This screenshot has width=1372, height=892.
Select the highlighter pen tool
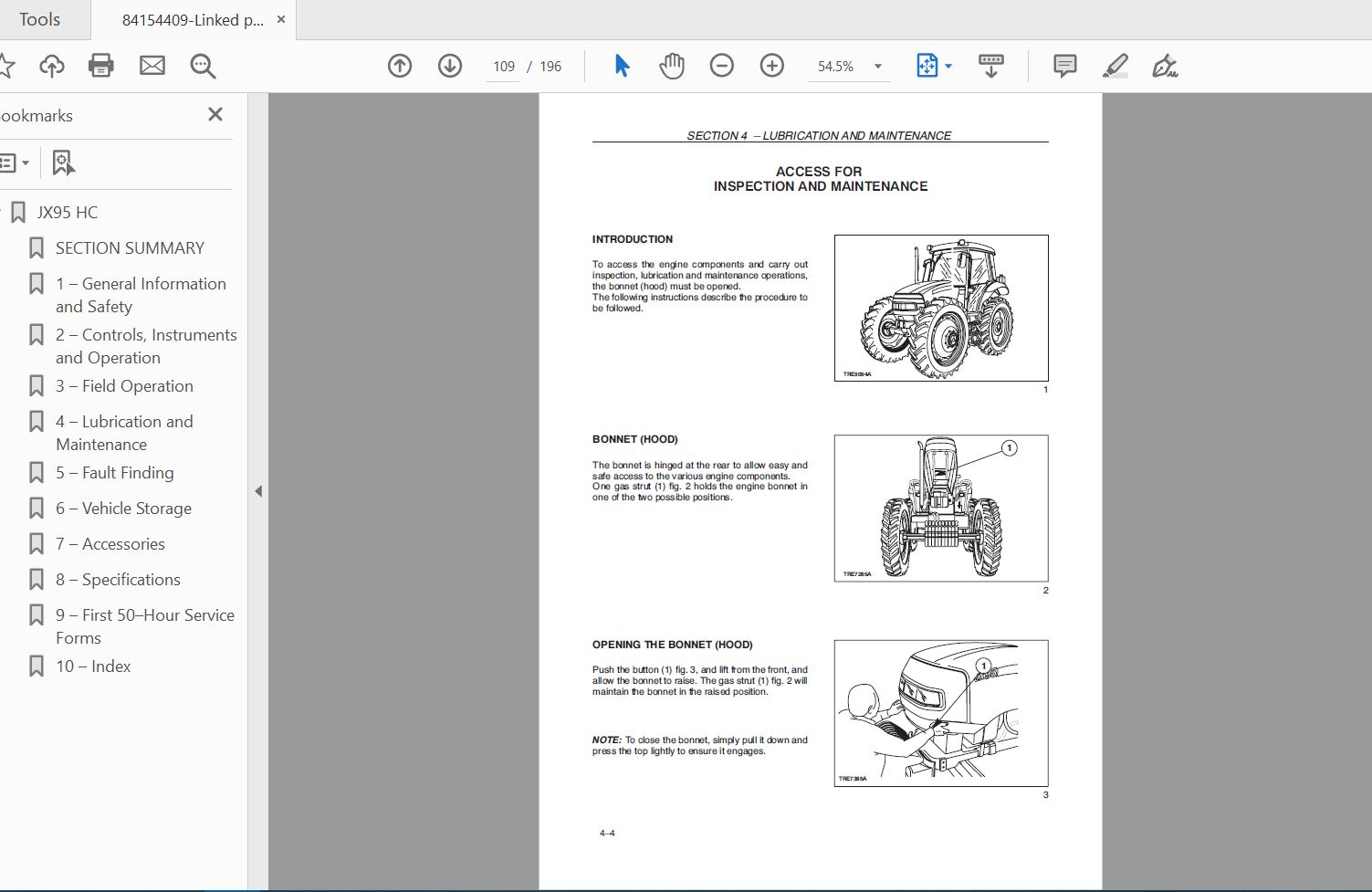click(x=1115, y=66)
